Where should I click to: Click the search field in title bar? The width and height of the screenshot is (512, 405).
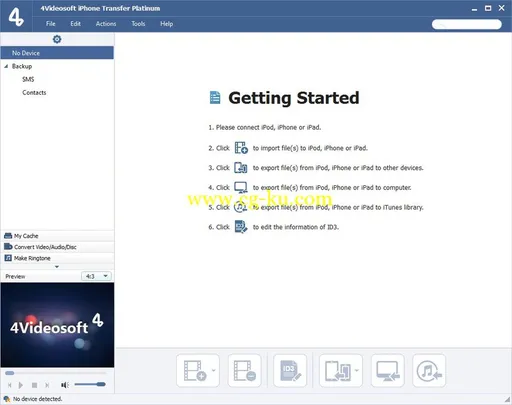(467, 24)
